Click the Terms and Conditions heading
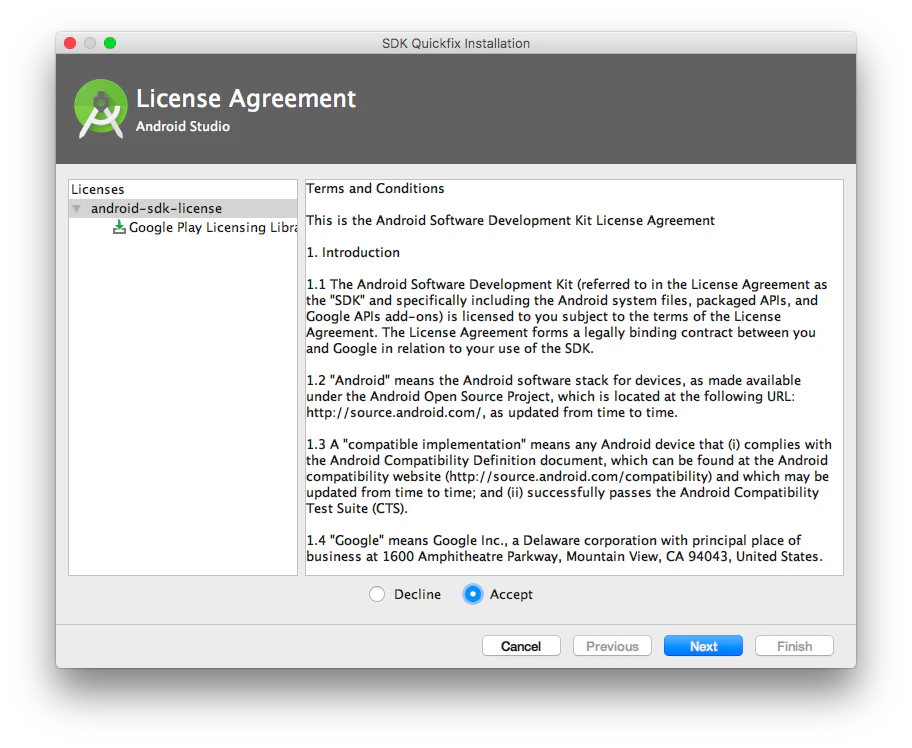The height and width of the screenshot is (748, 912). (x=375, y=188)
